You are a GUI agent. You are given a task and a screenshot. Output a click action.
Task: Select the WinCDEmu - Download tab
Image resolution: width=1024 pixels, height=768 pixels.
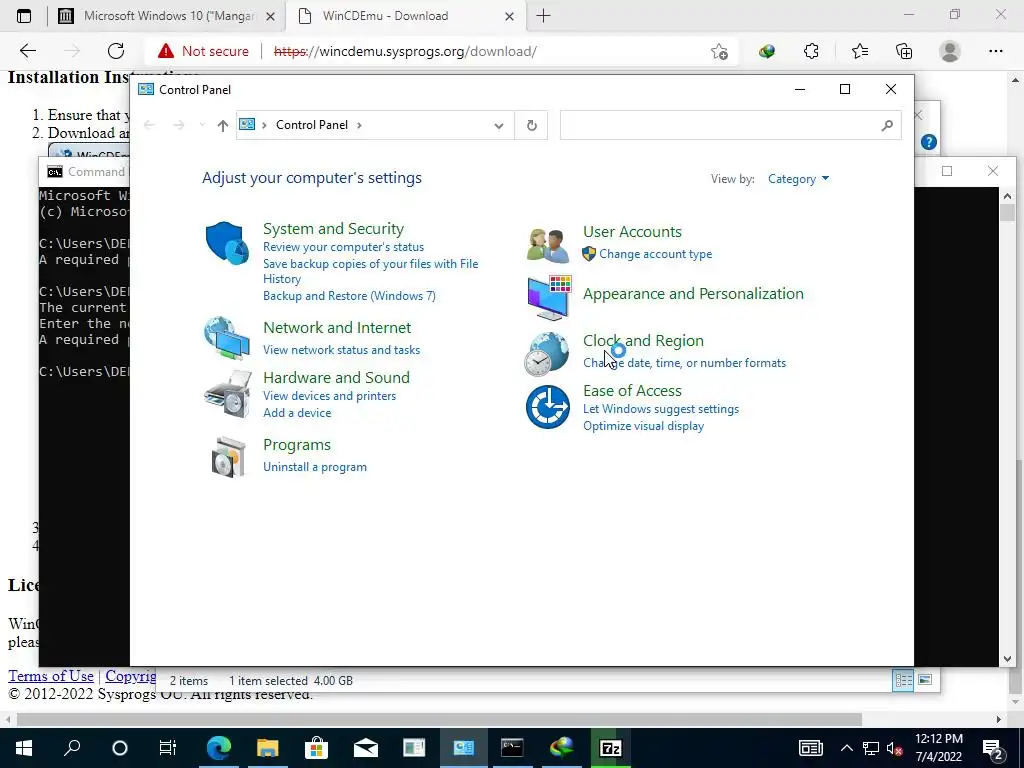click(x=405, y=16)
